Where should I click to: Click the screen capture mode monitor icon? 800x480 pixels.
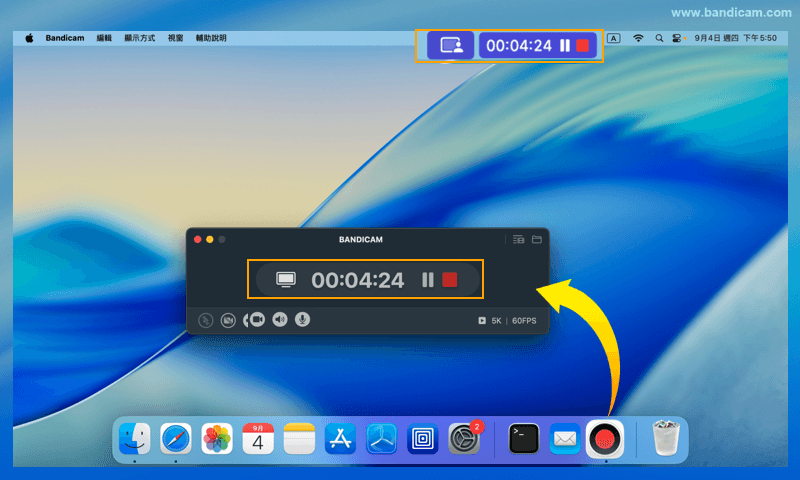click(x=286, y=280)
